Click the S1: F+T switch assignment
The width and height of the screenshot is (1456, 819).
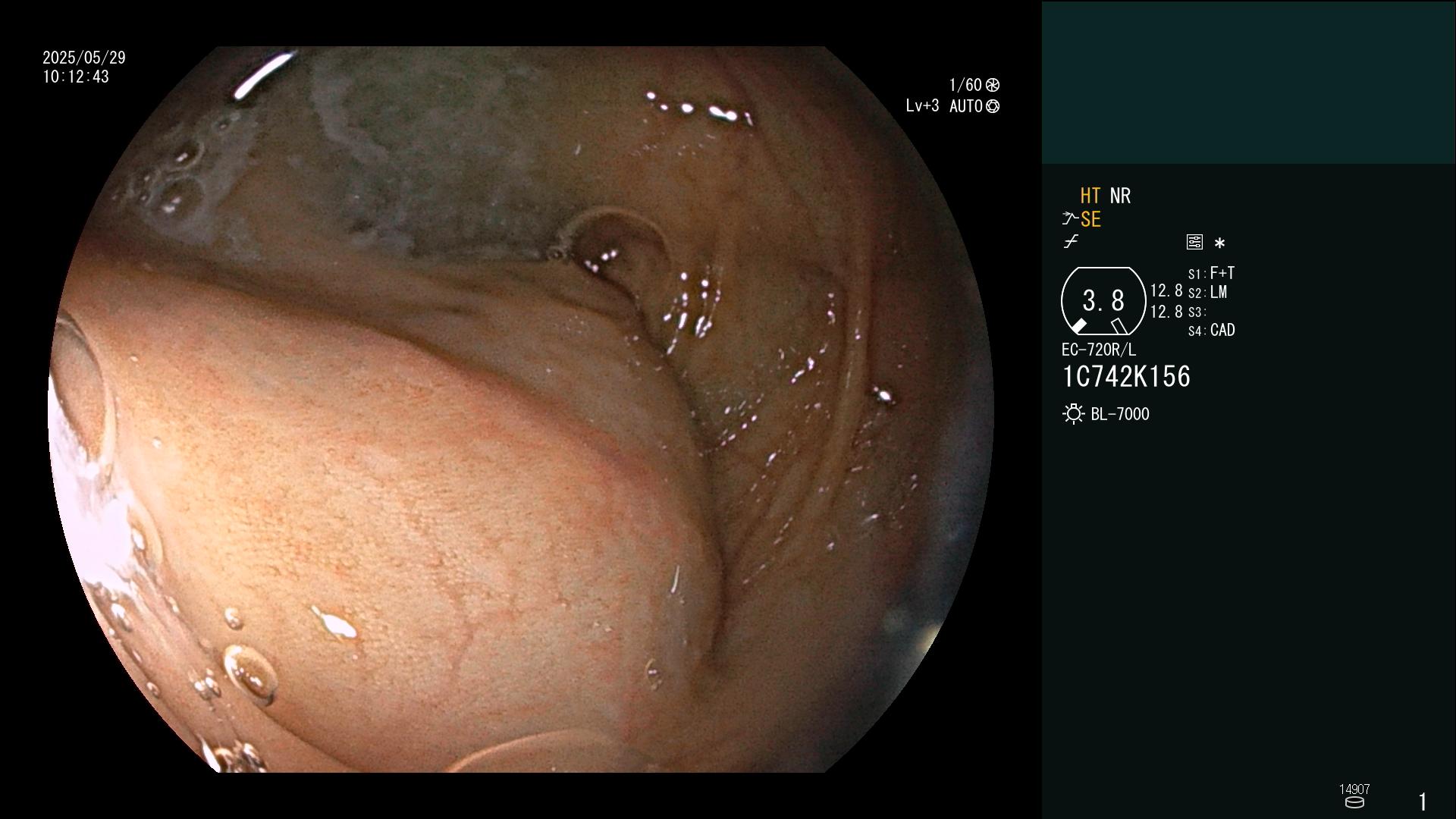1211,273
